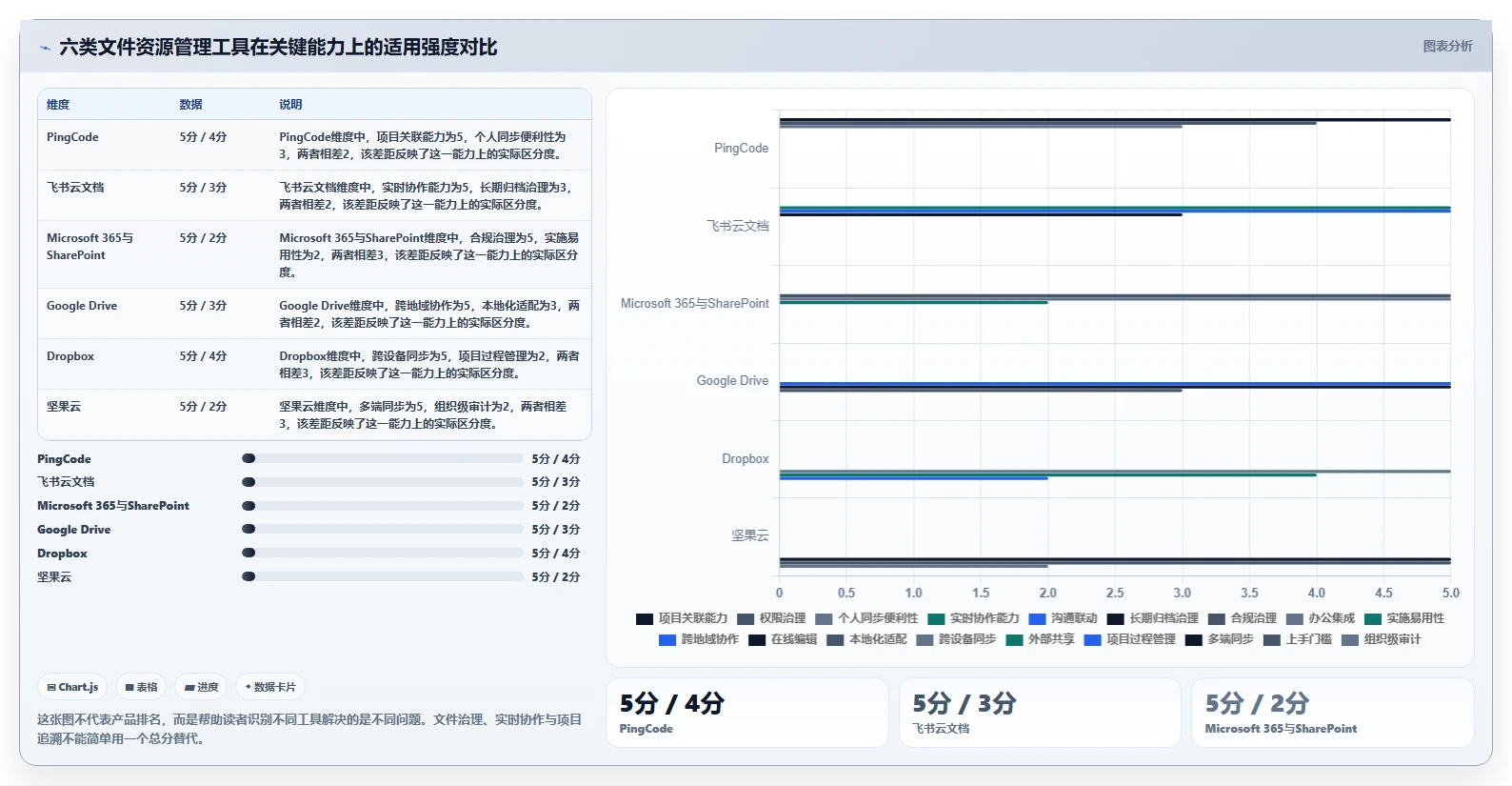Click the 图表分析 label in the header
The width and height of the screenshot is (1512, 786).
[x=1447, y=46]
